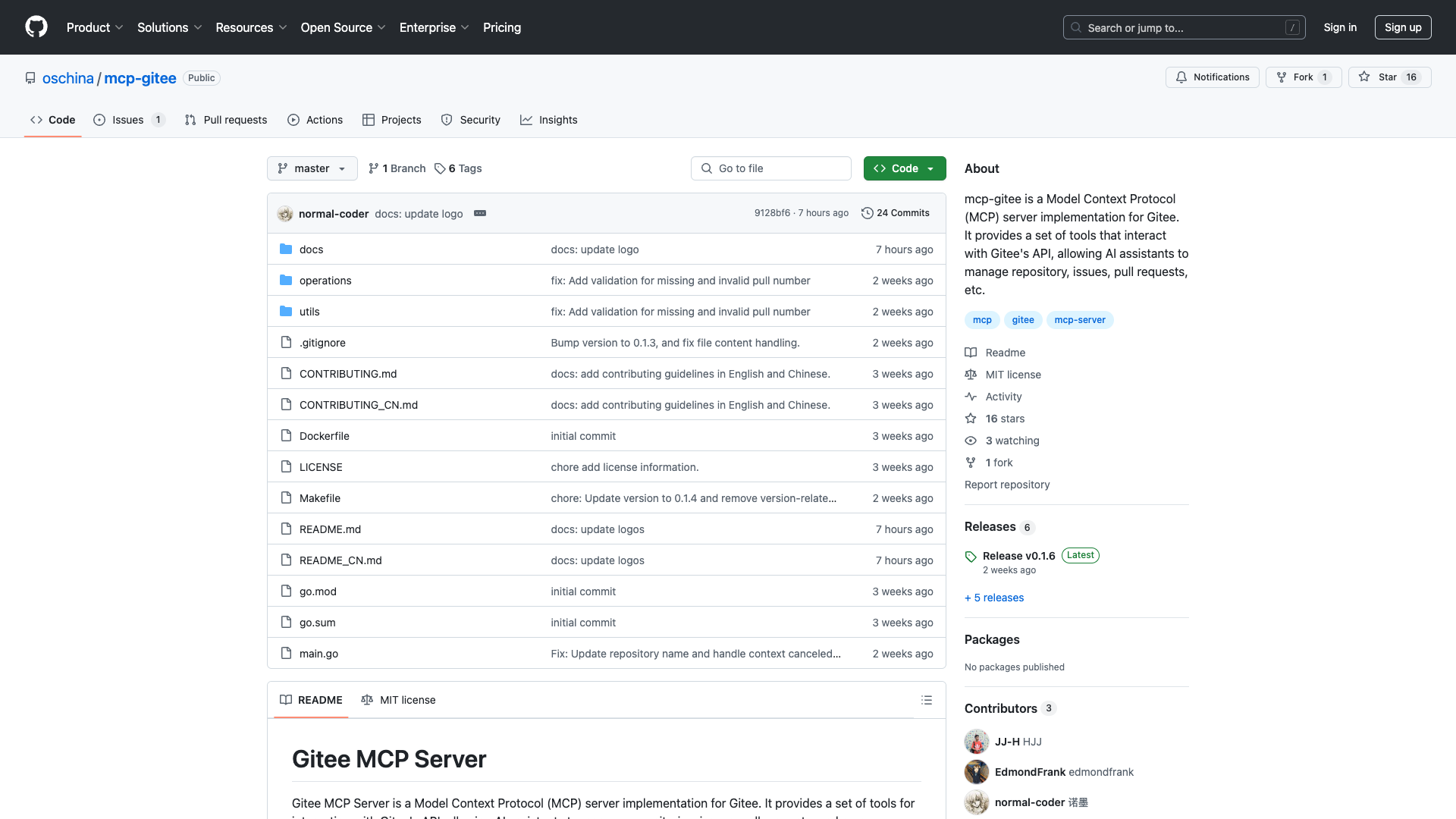Select the mcp-server topic tag
The height and width of the screenshot is (819, 1456).
1079,320
